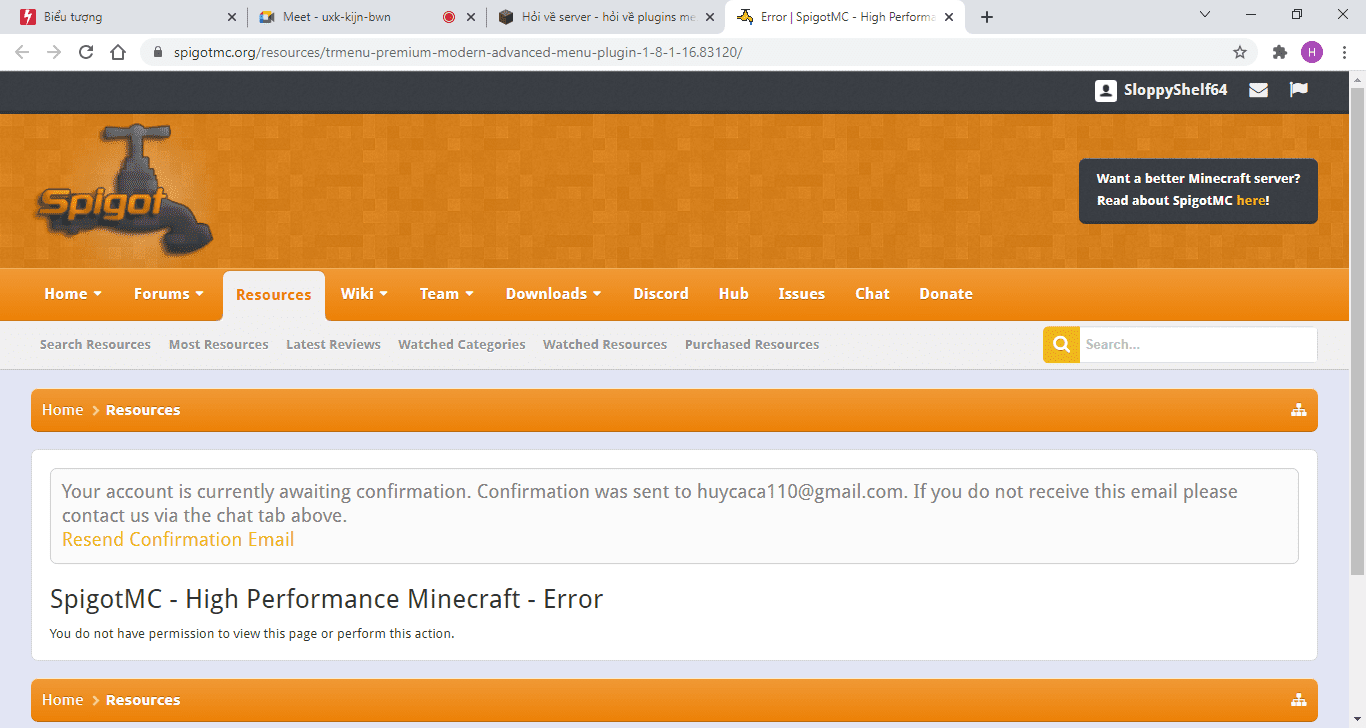Switch to Meet uxk-kijn-bwn tab

[x=366, y=17]
